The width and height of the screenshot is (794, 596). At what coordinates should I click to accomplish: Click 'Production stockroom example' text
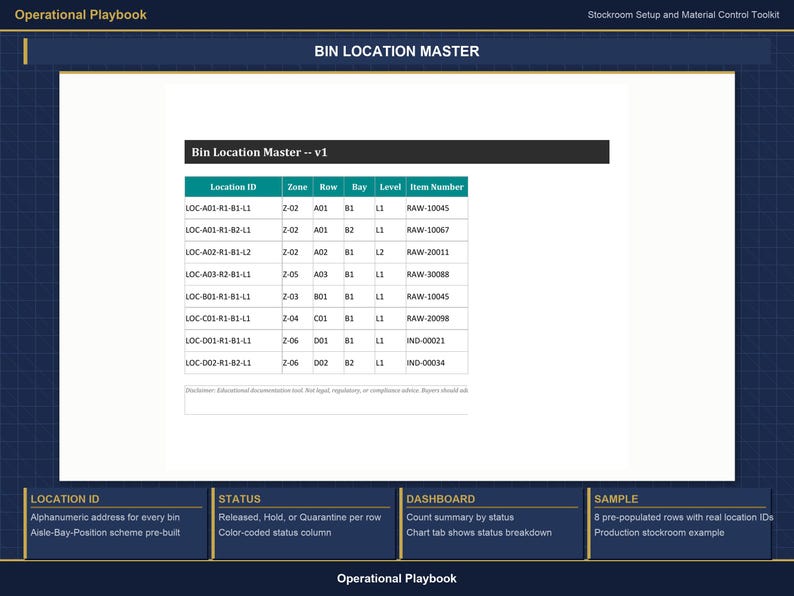pyautogui.click(x=659, y=532)
